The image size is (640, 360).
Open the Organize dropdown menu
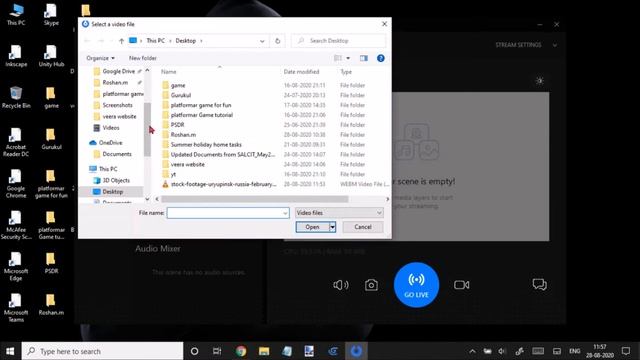[x=100, y=58]
